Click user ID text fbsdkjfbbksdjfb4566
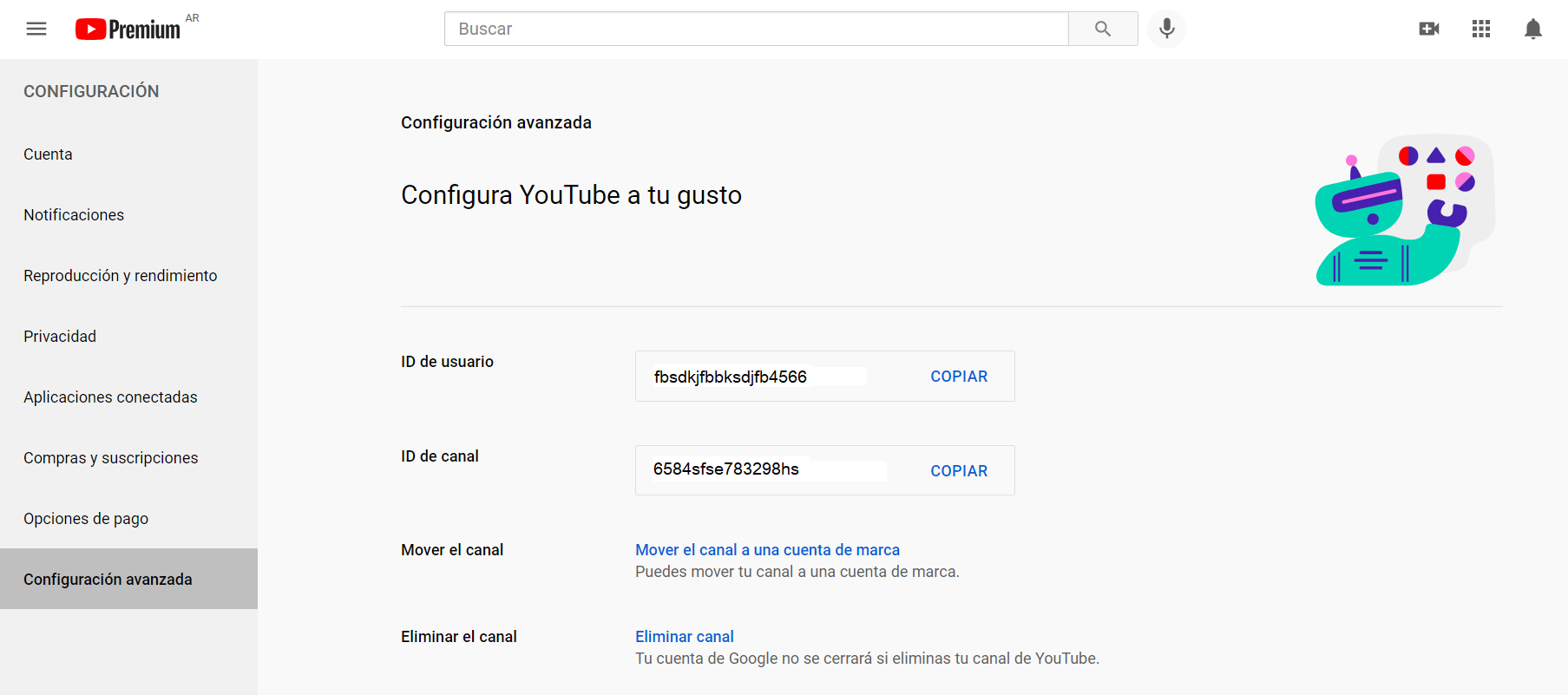Screen dimensions: 1568x695 coord(731,377)
